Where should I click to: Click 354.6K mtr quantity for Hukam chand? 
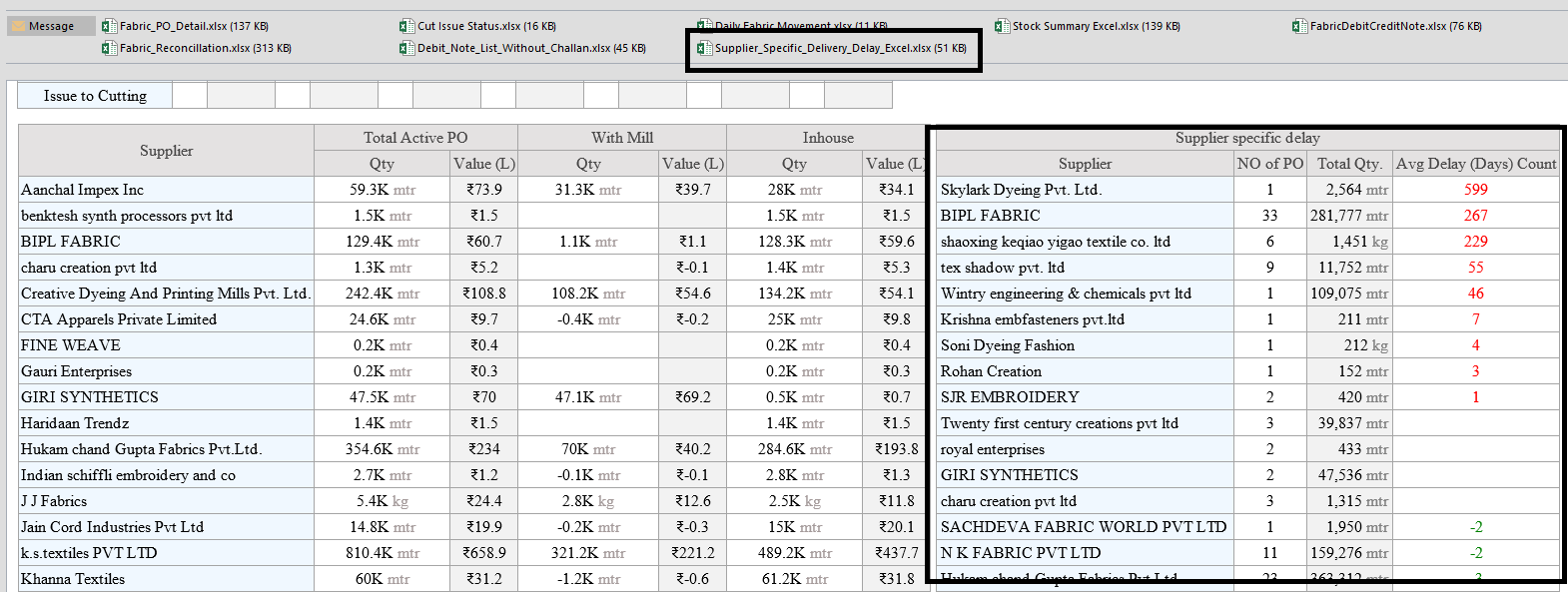click(383, 449)
